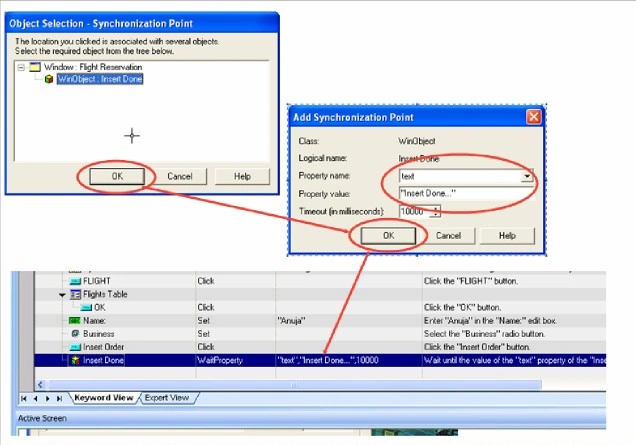Close the Add Synchronization Point dialog

click(533, 117)
